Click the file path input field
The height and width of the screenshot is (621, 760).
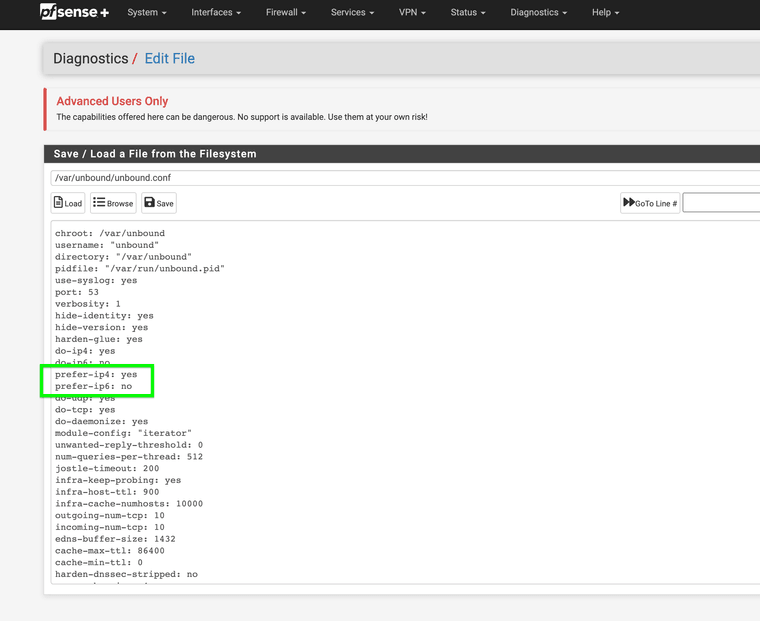pos(405,178)
